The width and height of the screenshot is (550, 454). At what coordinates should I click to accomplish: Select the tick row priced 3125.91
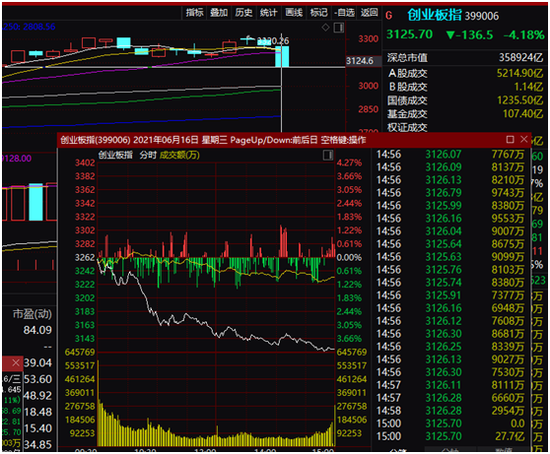click(x=450, y=295)
